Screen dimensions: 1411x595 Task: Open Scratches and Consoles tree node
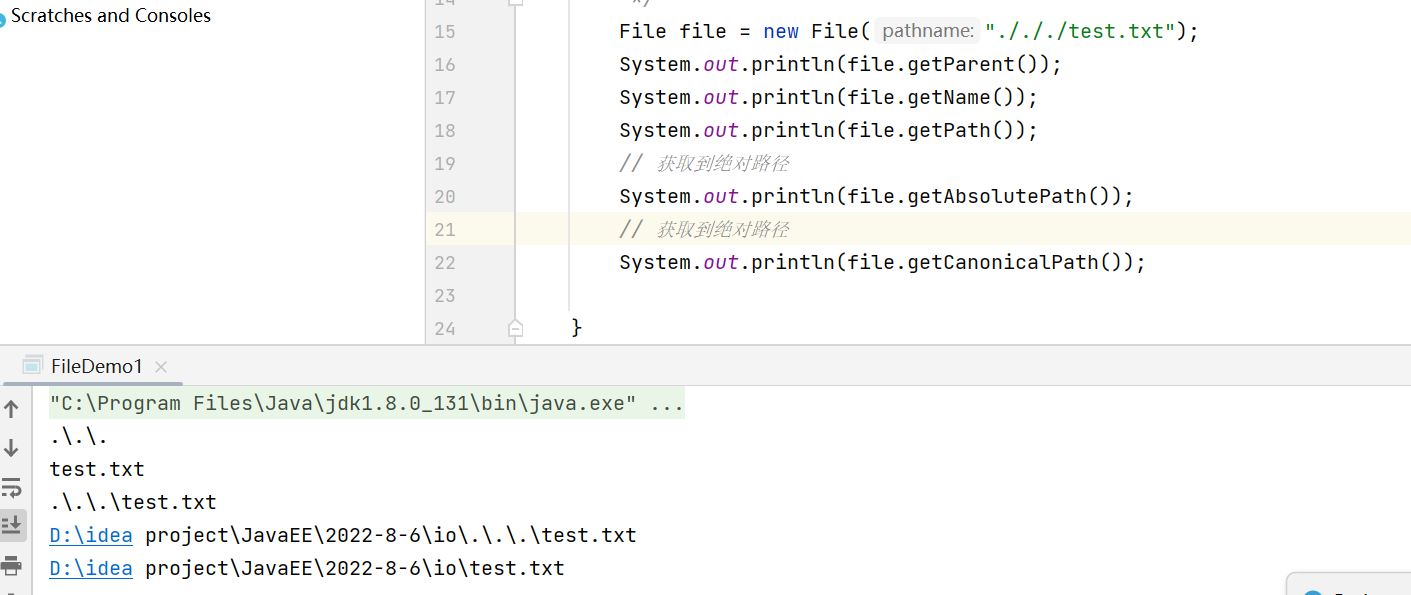click(x=110, y=16)
